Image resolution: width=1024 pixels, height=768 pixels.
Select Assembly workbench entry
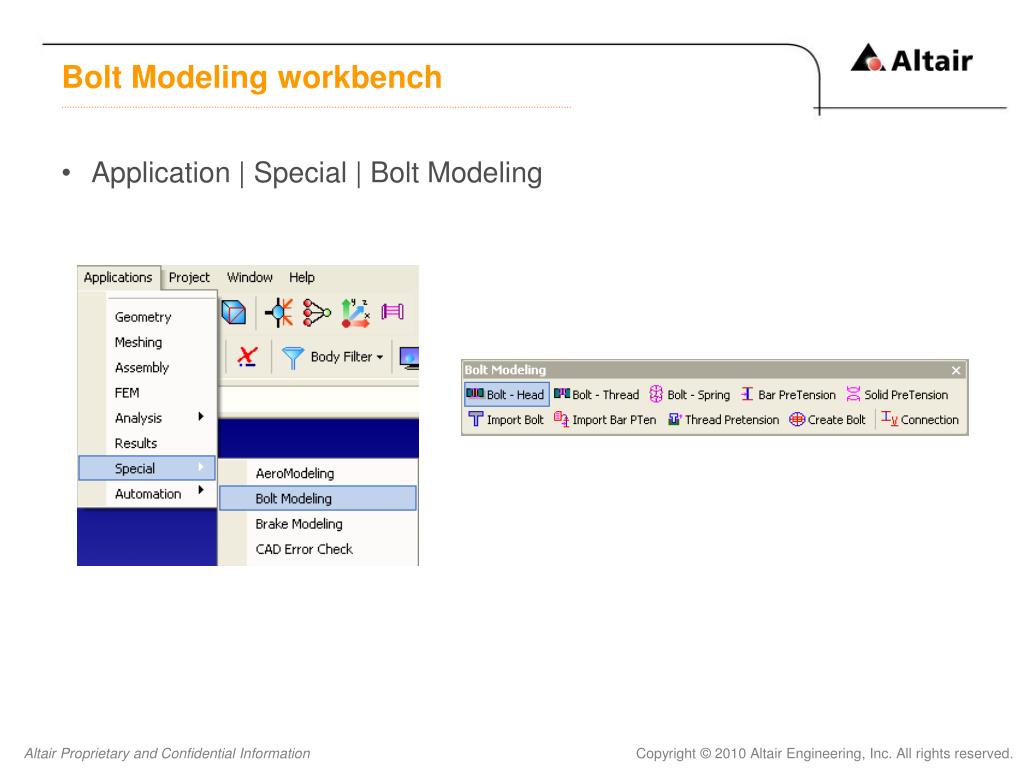click(142, 368)
